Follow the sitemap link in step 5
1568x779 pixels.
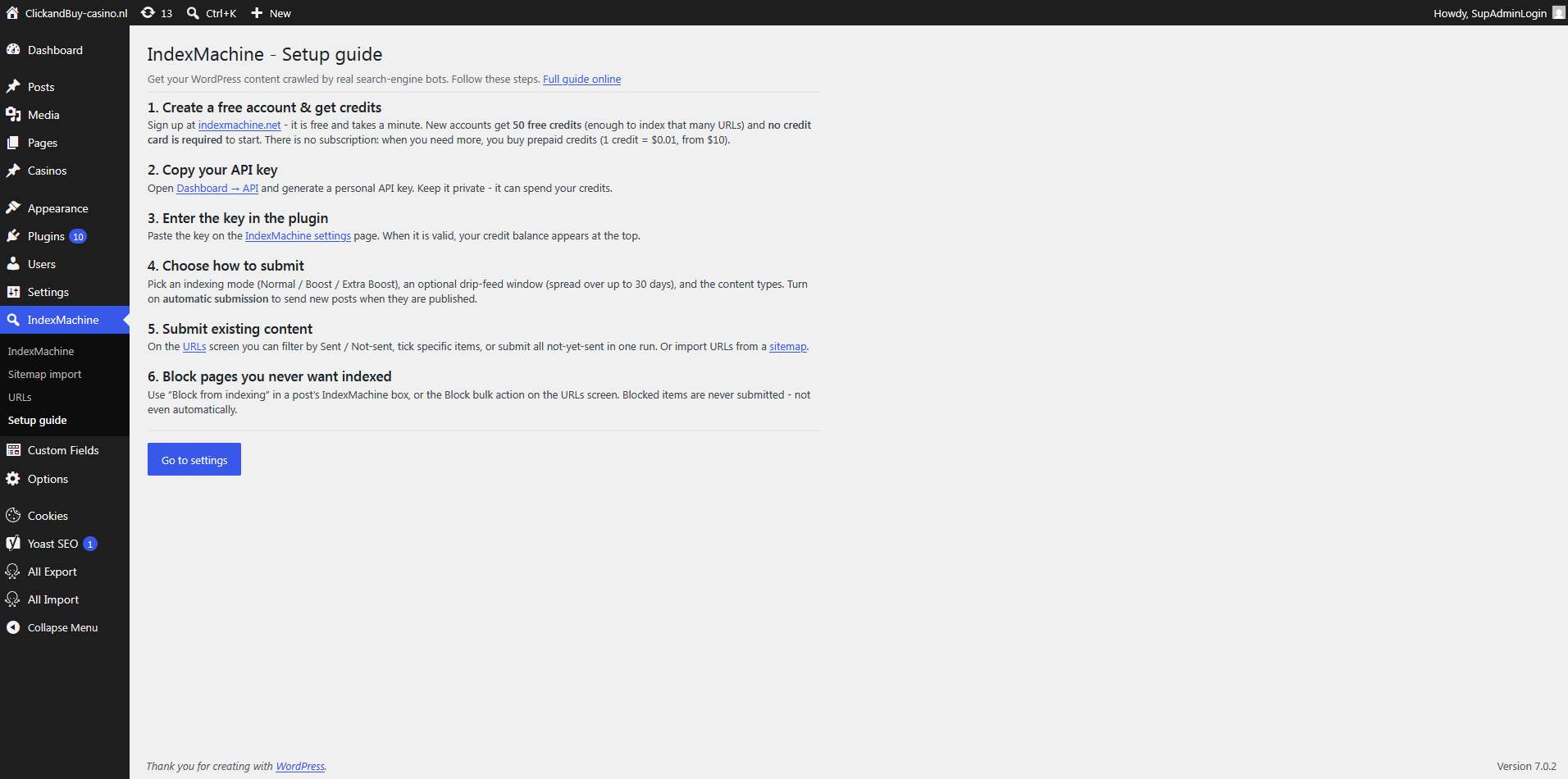[x=788, y=347]
